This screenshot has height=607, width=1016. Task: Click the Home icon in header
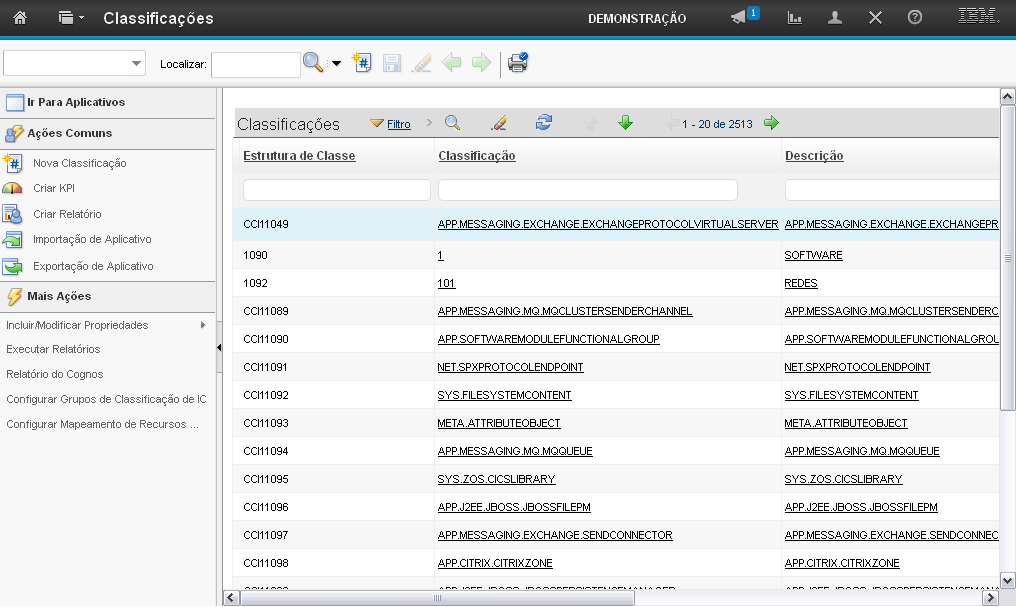coord(20,18)
